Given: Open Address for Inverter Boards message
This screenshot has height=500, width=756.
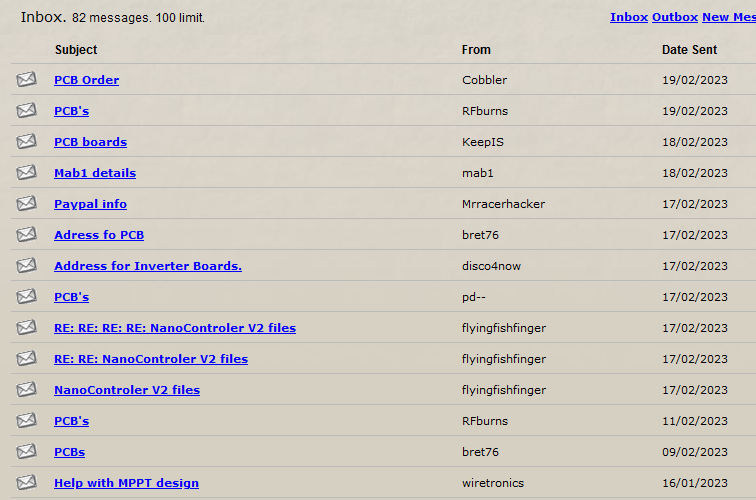Looking at the screenshot, I should click(x=147, y=266).
